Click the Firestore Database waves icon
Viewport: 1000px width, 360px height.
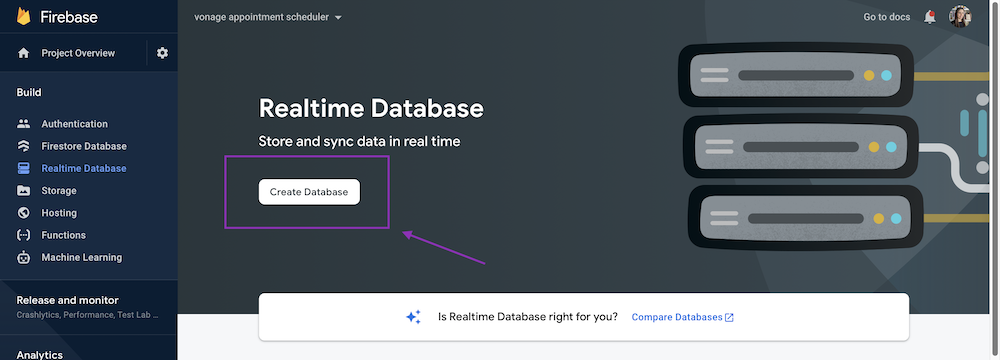(24, 146)
